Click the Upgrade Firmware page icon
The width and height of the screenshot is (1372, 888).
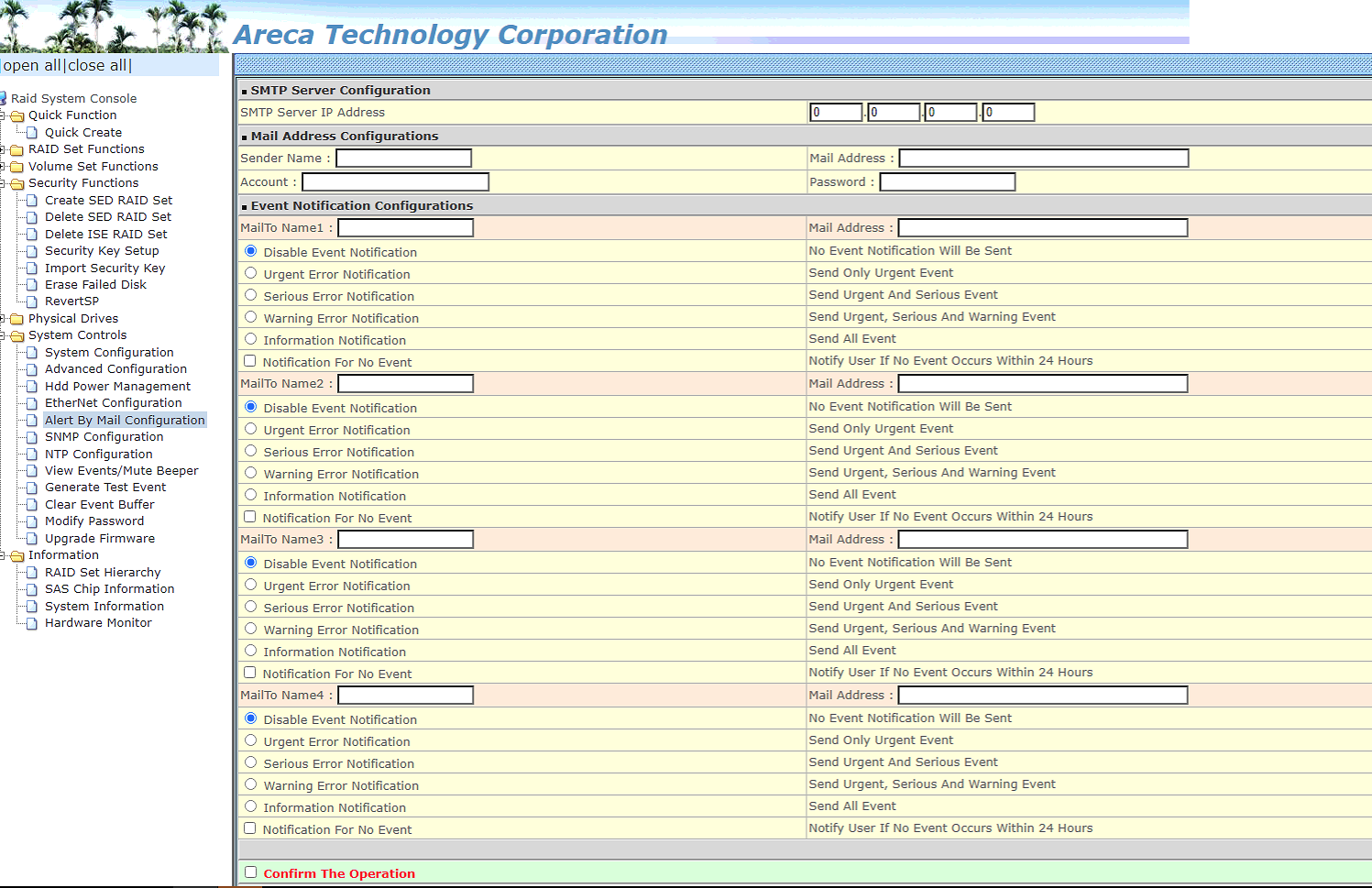(32, 539)
